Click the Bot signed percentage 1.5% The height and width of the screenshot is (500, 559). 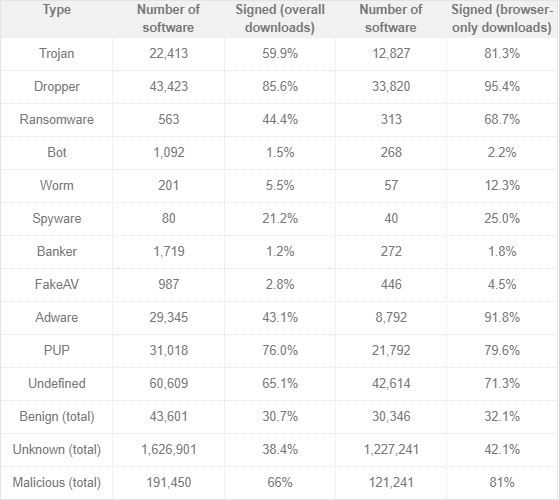[x=280, y=153]
